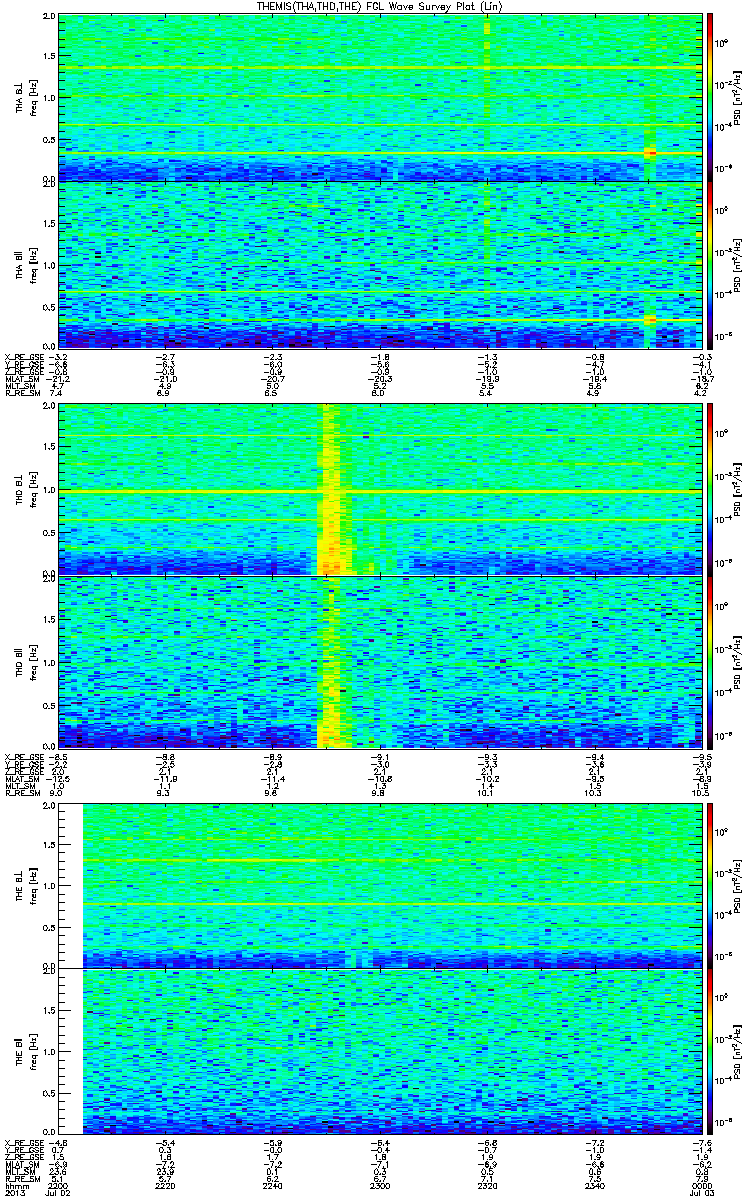Click the THA B-parallel freq [Hz] axis label

pos(32,264)
